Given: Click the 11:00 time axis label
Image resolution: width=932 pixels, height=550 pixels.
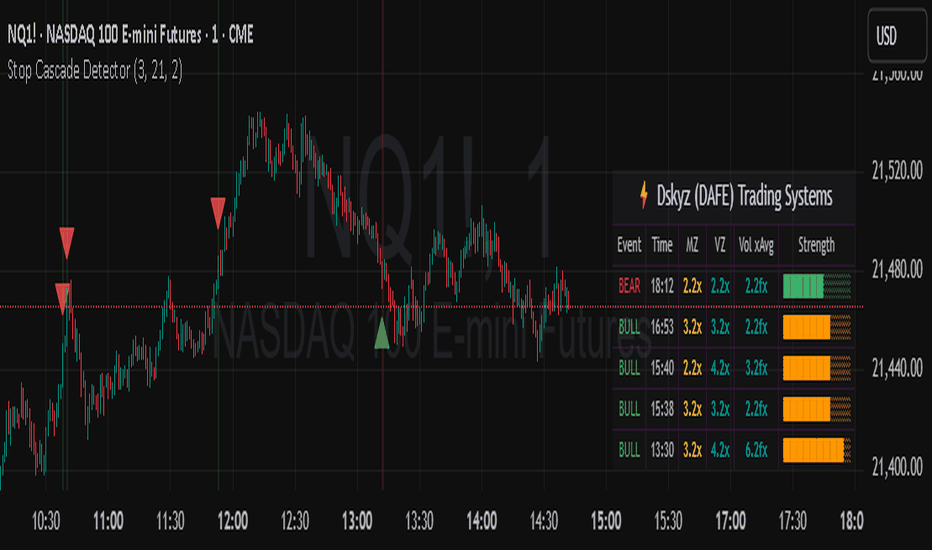Looking at the screenshot, I should click(x=108, y=521).
